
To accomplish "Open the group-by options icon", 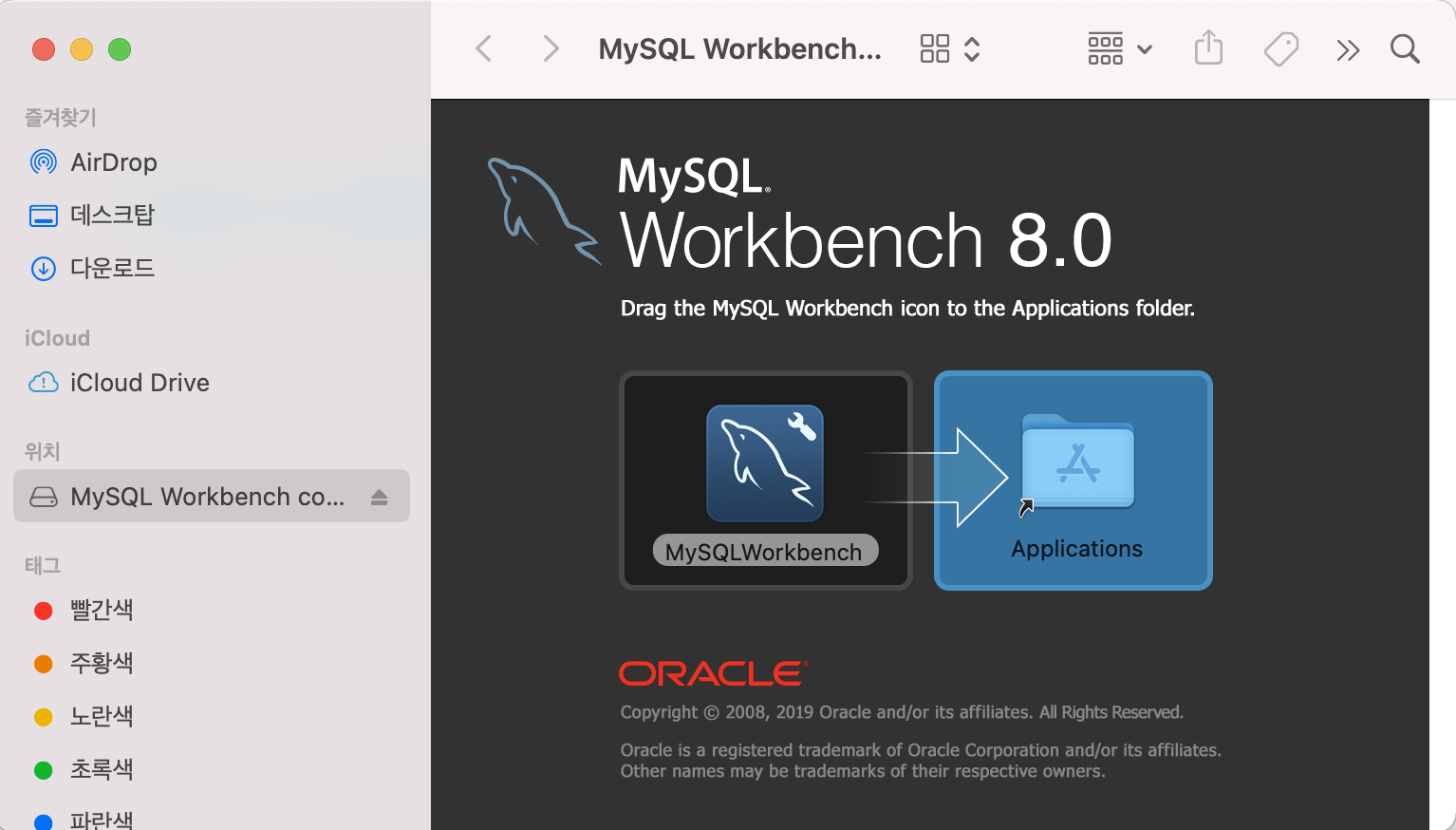I will [1106, 48].
